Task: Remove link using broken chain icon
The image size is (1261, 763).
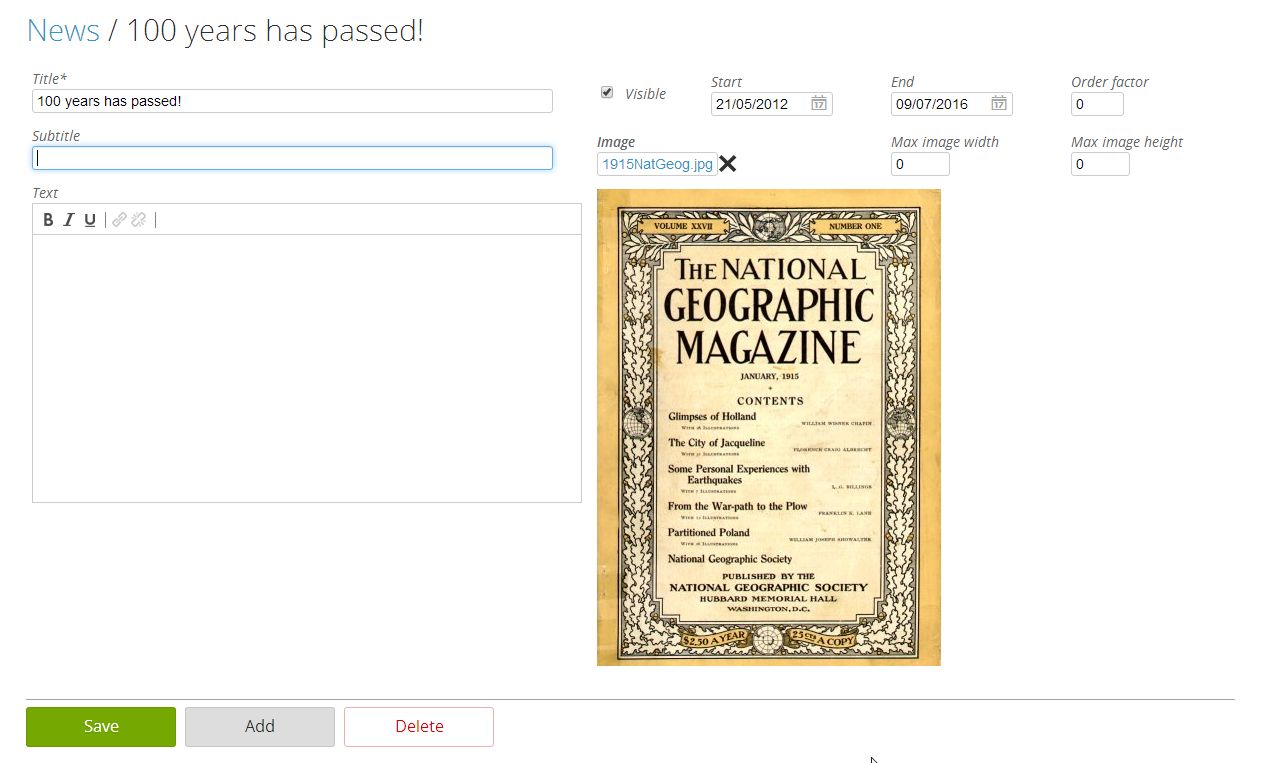Action: (x=139, y=220)
